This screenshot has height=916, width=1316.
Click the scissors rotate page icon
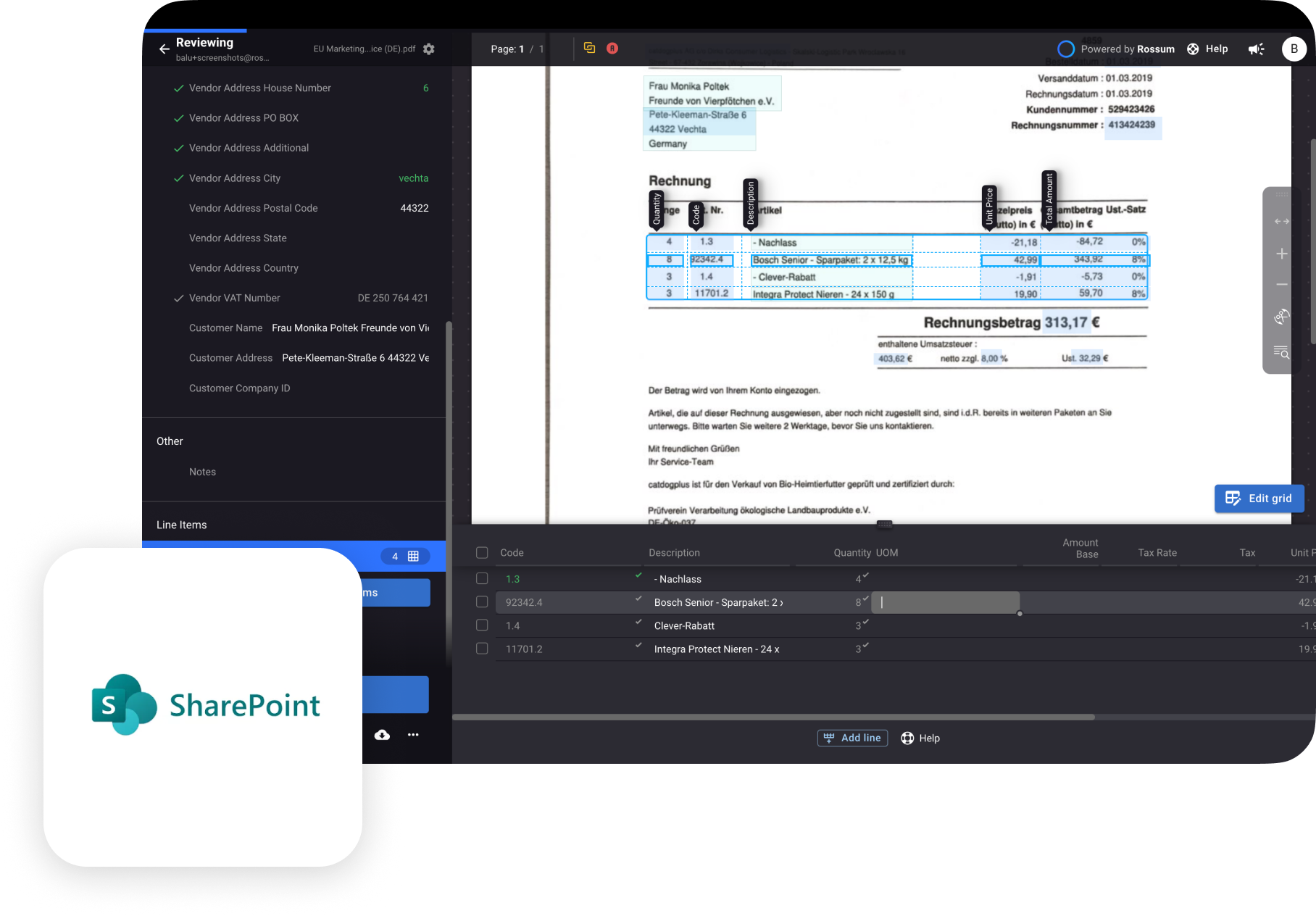click(1282, 317)
